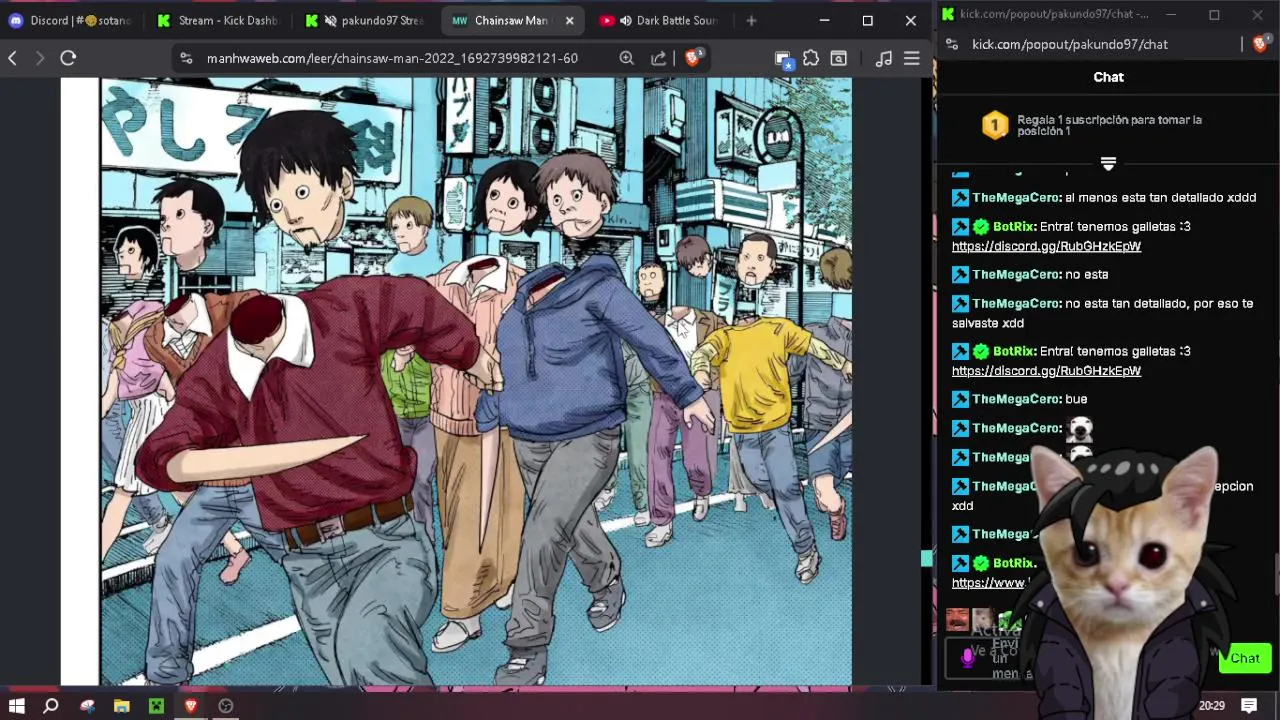Open Brave Shields in Kick chat window
This screenshot has height=720, width=1280.
click(1261, 44)
